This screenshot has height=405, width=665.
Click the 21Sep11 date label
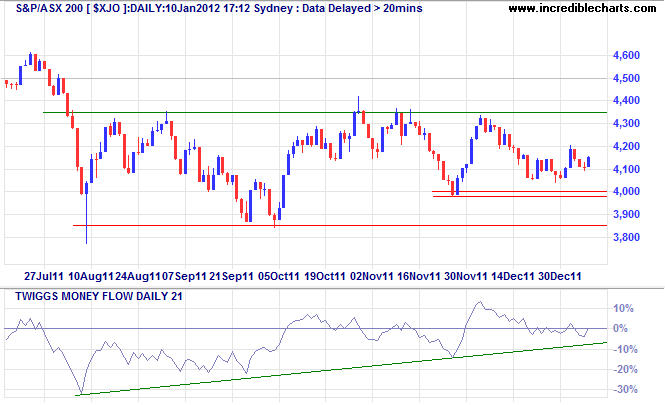pos(231,277)
